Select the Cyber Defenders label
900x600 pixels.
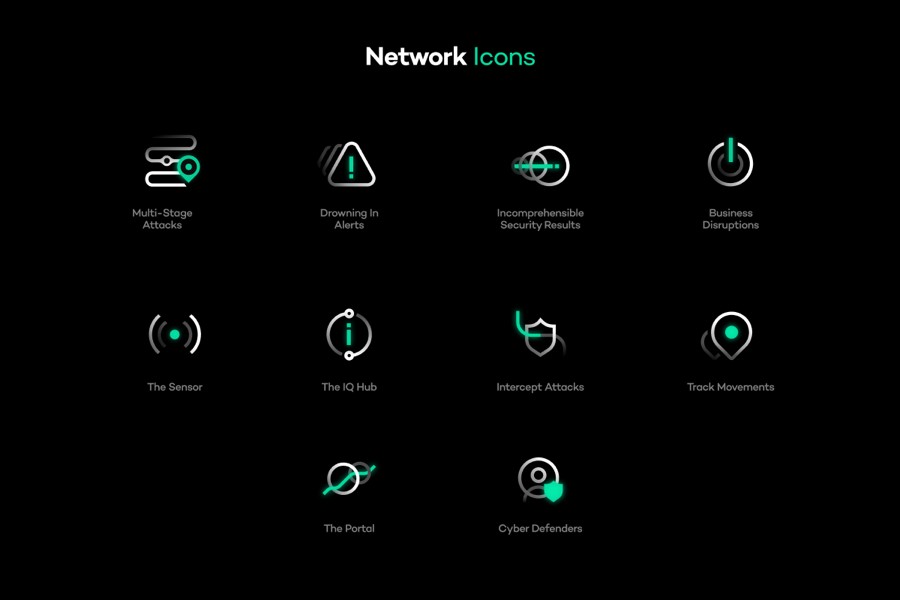tap(540, 528)
